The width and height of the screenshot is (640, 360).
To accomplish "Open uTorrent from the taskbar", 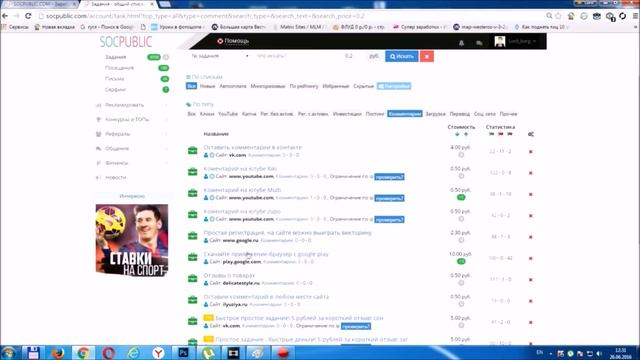I will 208,352.
